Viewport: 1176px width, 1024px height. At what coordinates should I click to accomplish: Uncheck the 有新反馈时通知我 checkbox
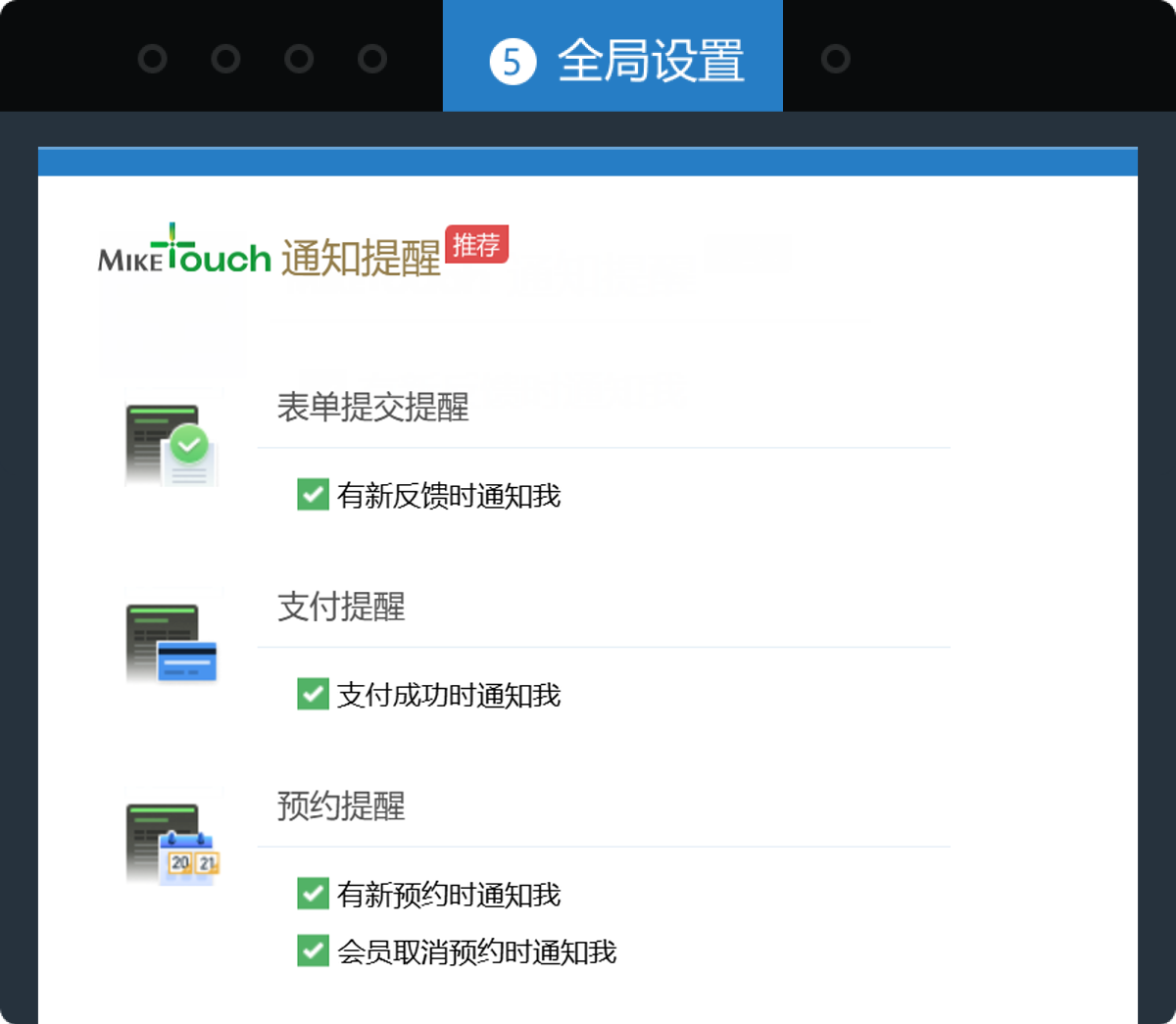click(313, 495)
